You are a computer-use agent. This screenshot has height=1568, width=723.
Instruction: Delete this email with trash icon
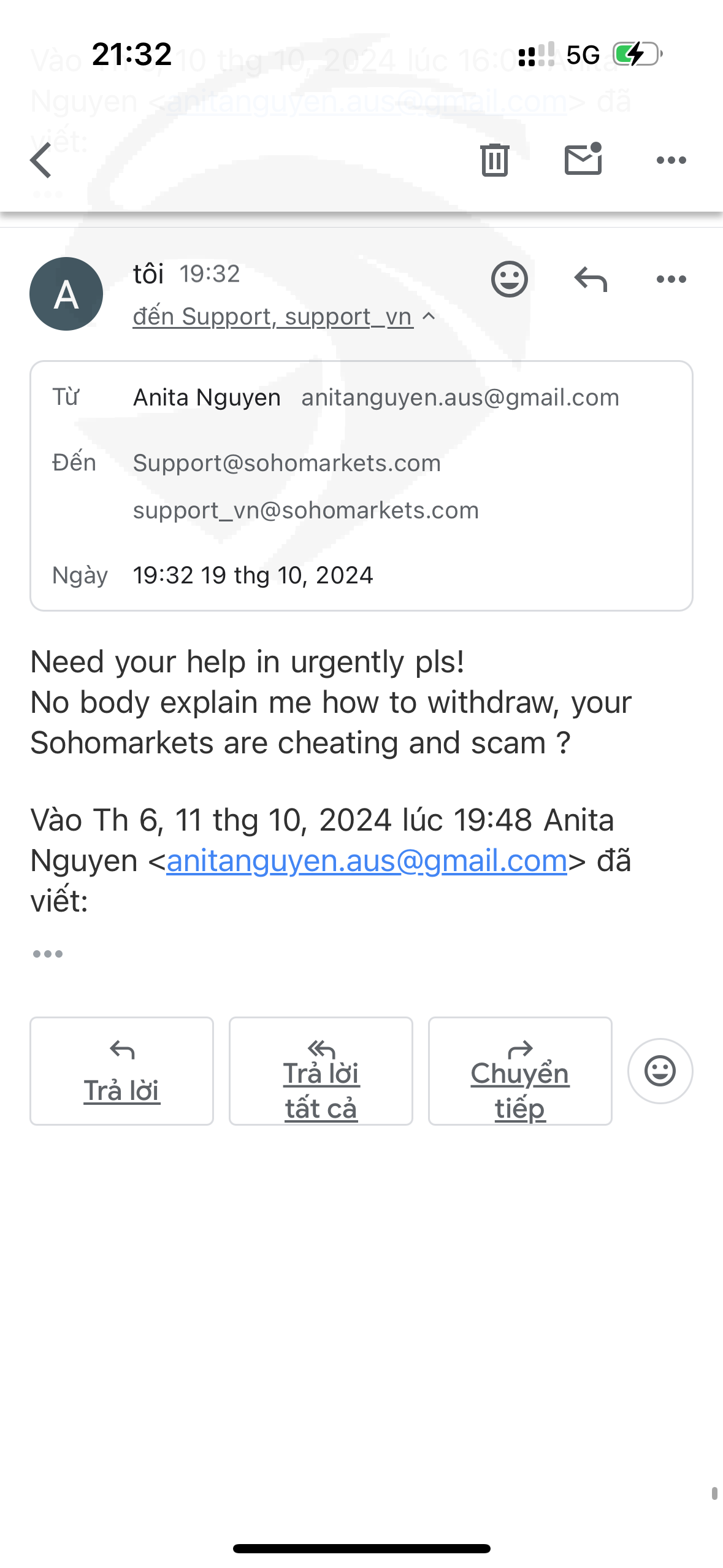coord(494,160)
